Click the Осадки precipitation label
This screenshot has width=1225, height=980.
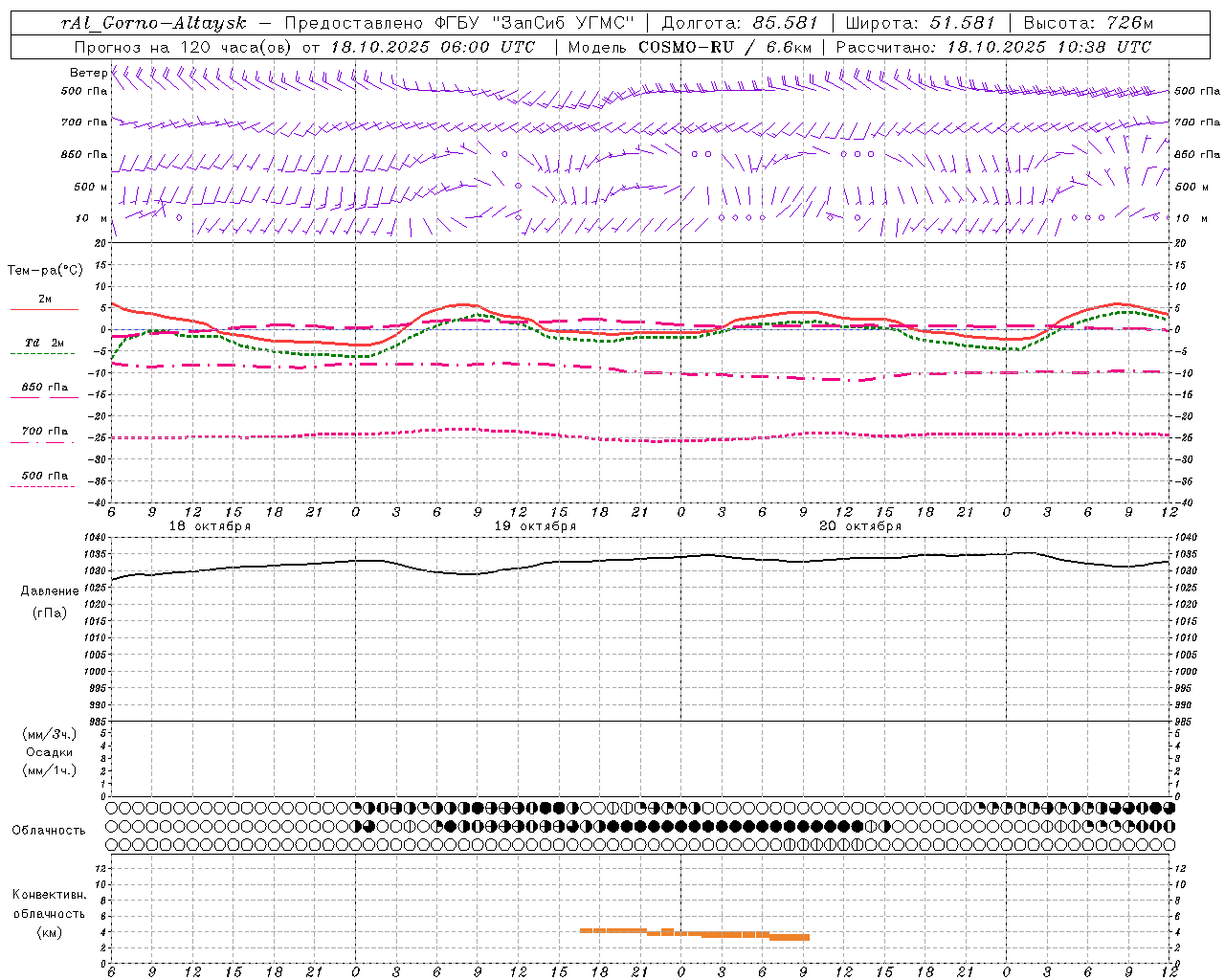tap(50, 752)
